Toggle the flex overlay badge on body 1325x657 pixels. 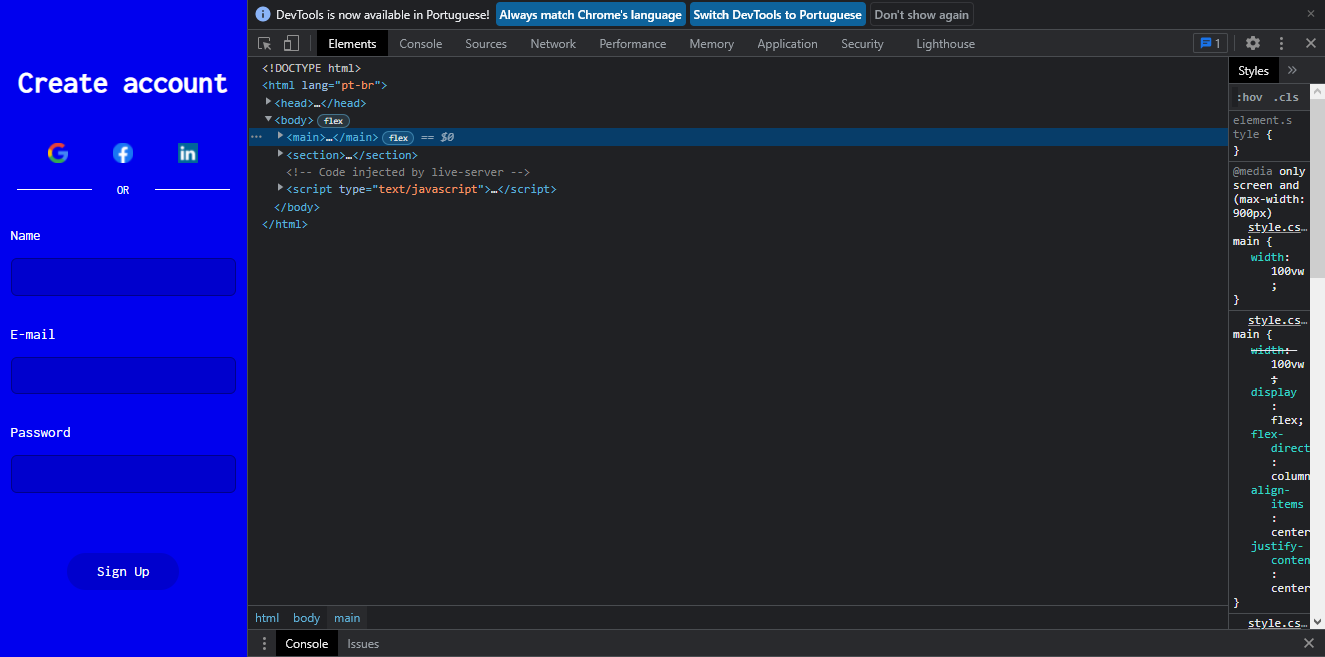(333, 119)
